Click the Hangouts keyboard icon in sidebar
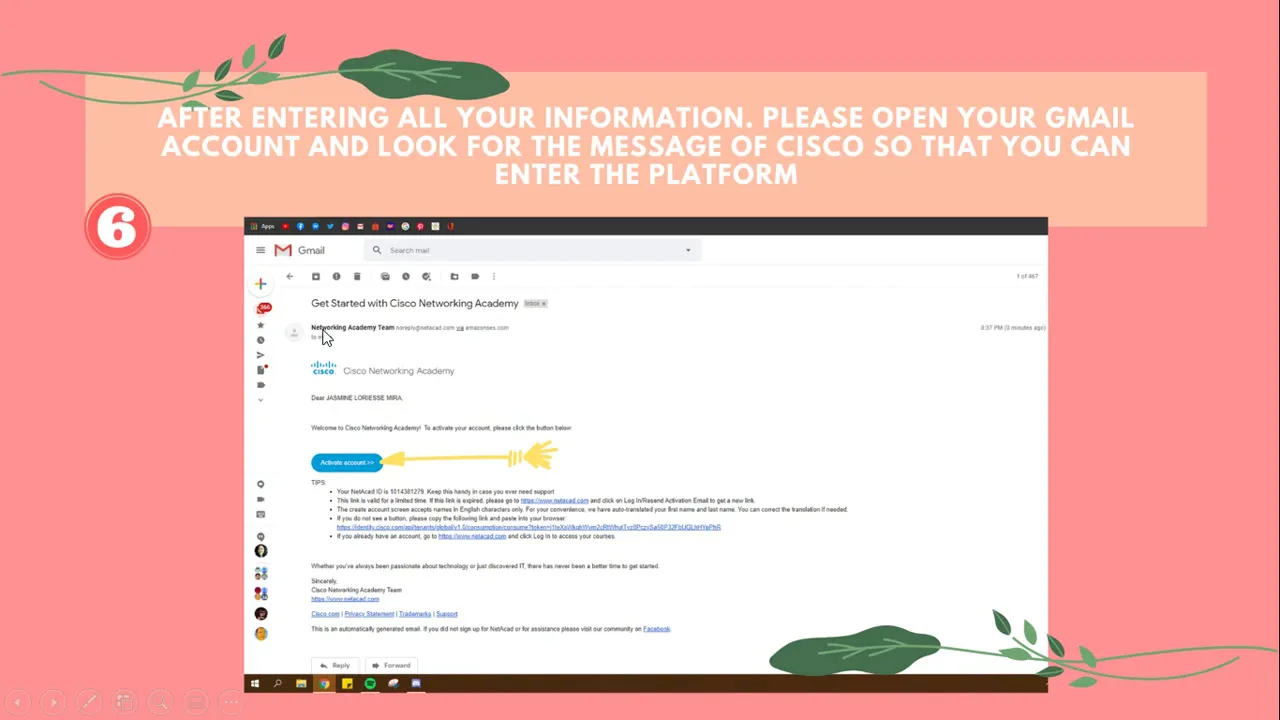This screenshot has height=720, width=1280. (261, 514)
